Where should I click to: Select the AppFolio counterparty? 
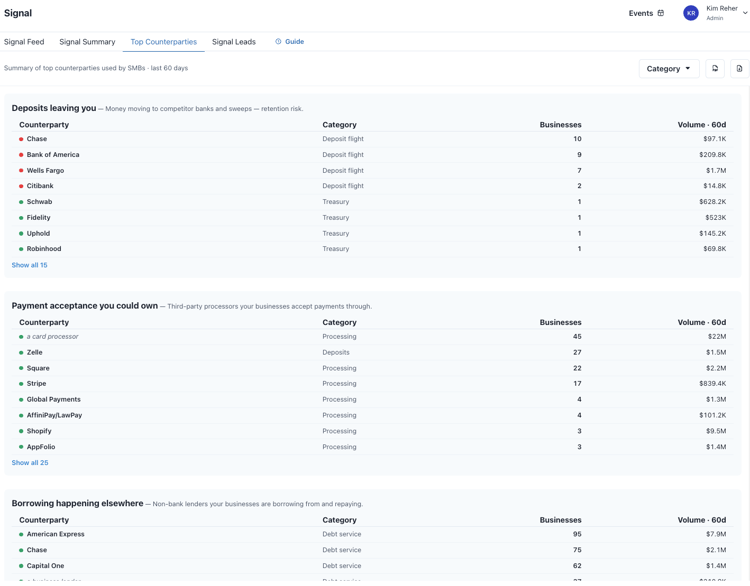(41, 447)
